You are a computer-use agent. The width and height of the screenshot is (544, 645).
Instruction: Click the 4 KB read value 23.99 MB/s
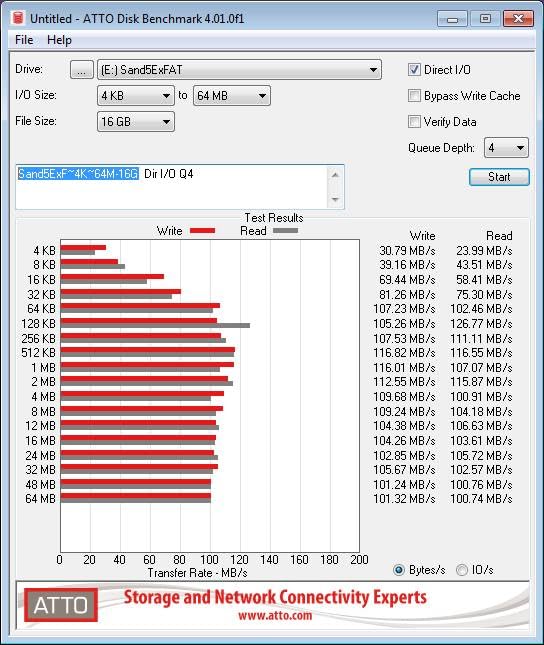(x=484, y=251)
